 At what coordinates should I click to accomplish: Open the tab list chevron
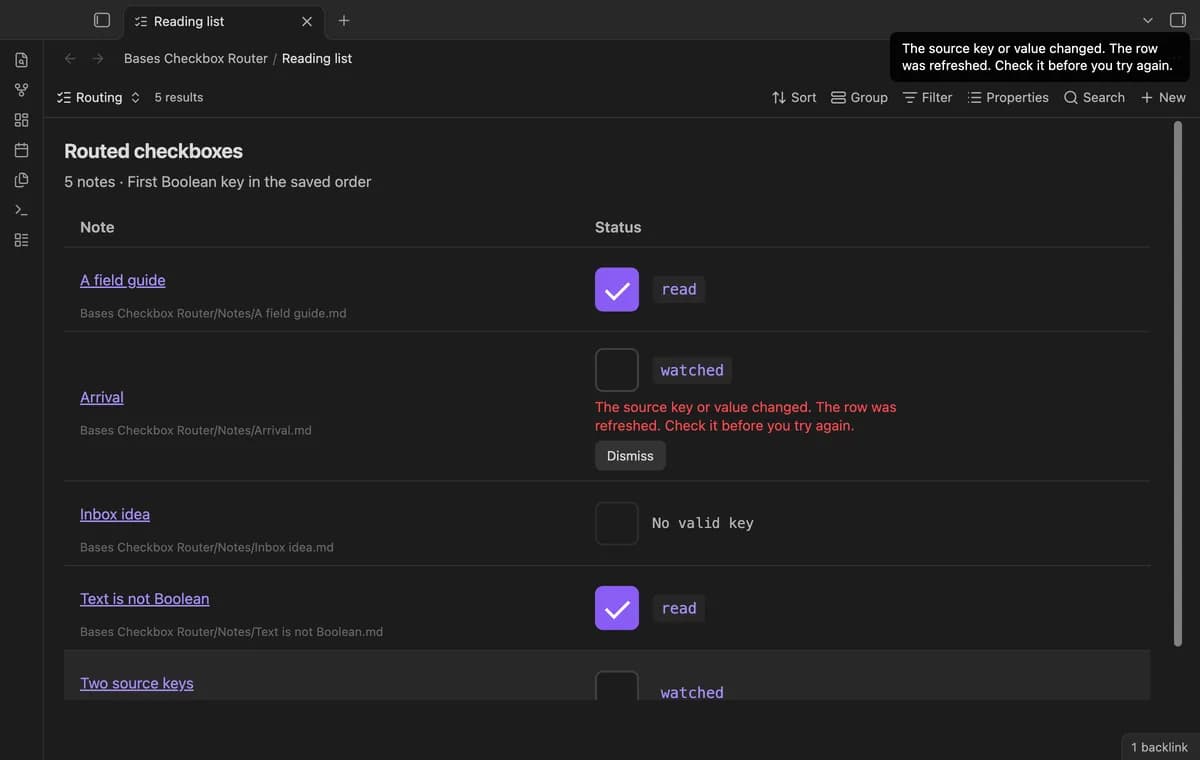(1148, 20)
